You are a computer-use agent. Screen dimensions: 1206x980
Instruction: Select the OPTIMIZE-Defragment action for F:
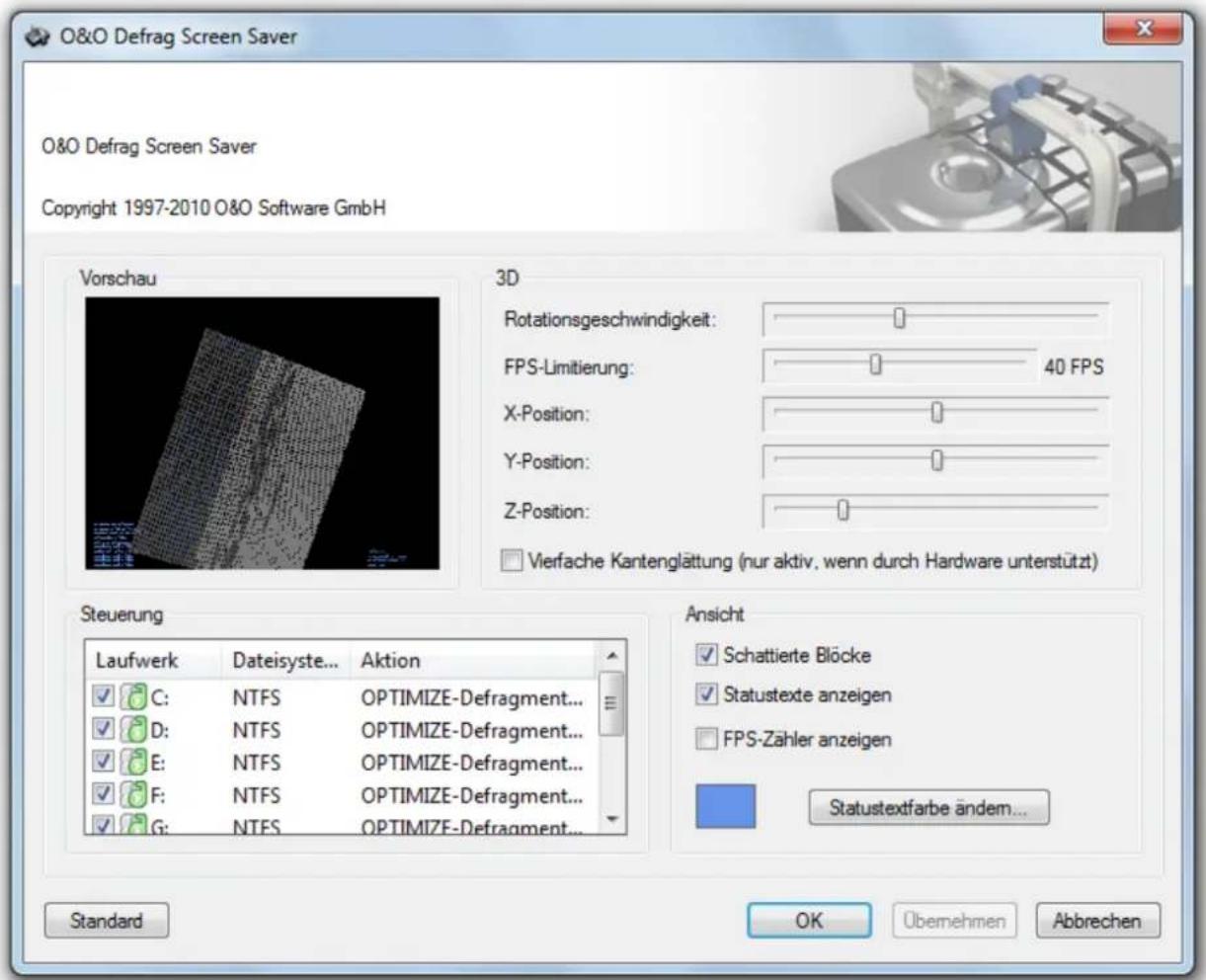(x=472, y=795)
